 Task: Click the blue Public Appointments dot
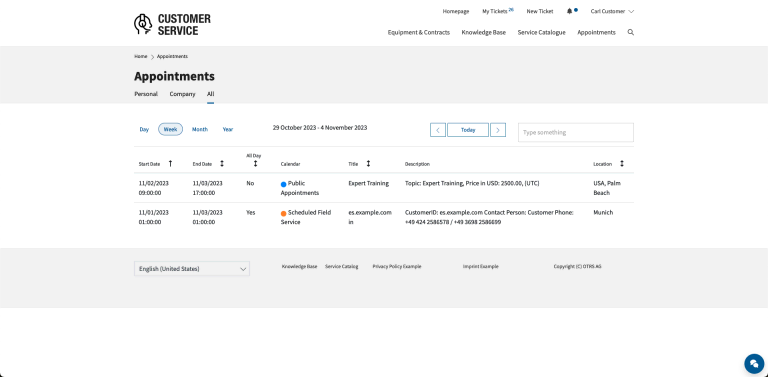coord(283,185)
